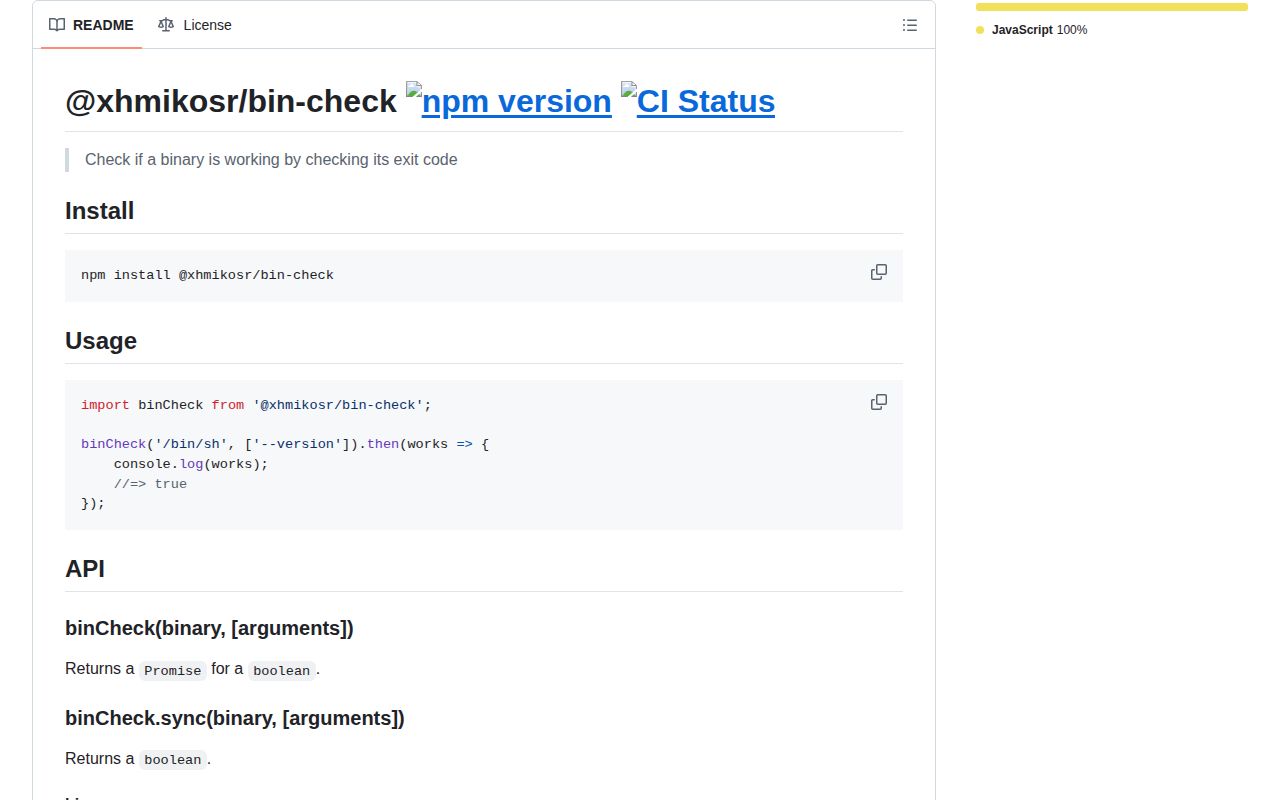
Task: Open the README tab
Action: pos(91,25)
